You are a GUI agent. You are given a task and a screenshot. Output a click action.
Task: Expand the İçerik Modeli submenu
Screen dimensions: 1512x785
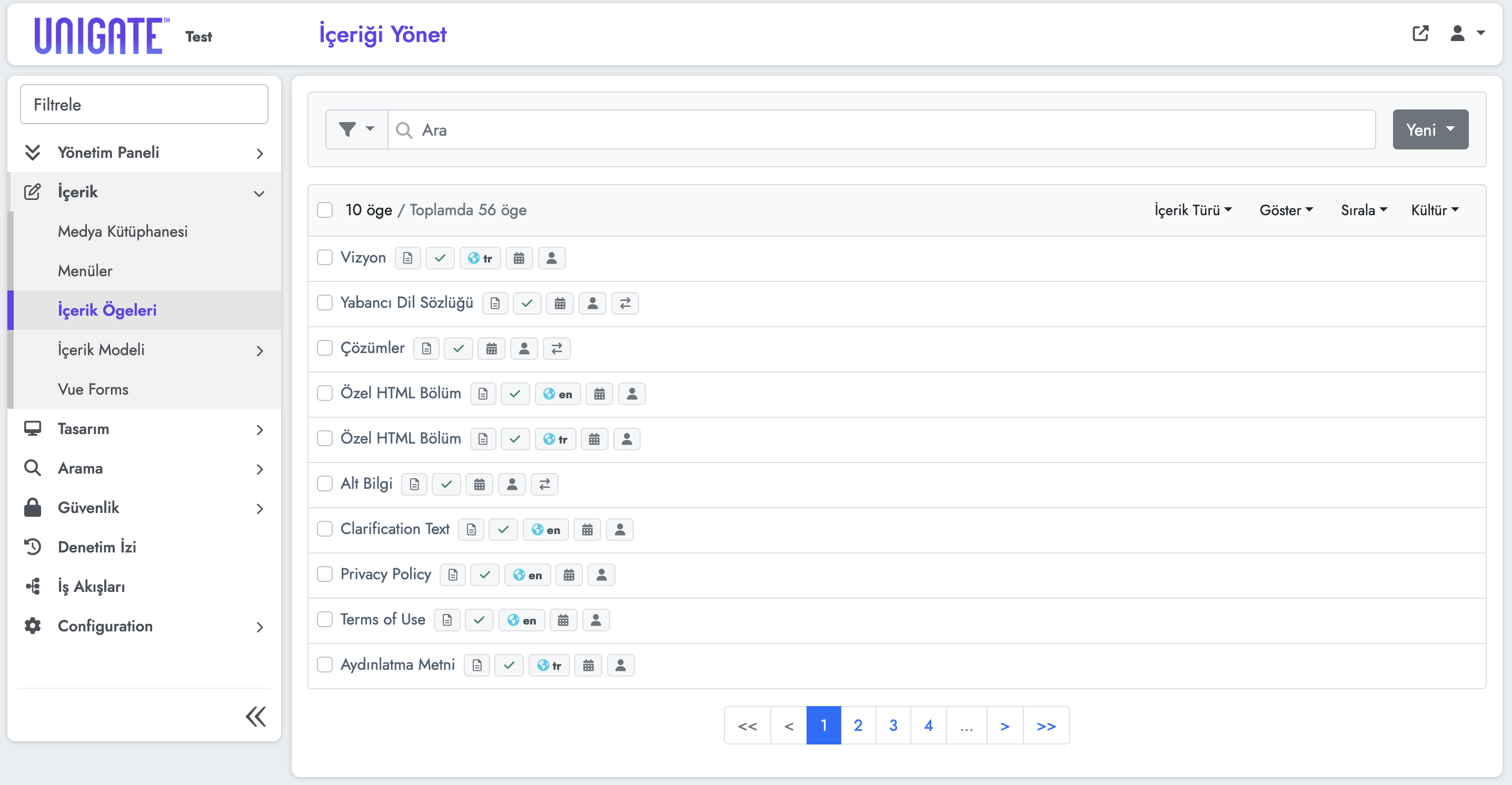144,350
